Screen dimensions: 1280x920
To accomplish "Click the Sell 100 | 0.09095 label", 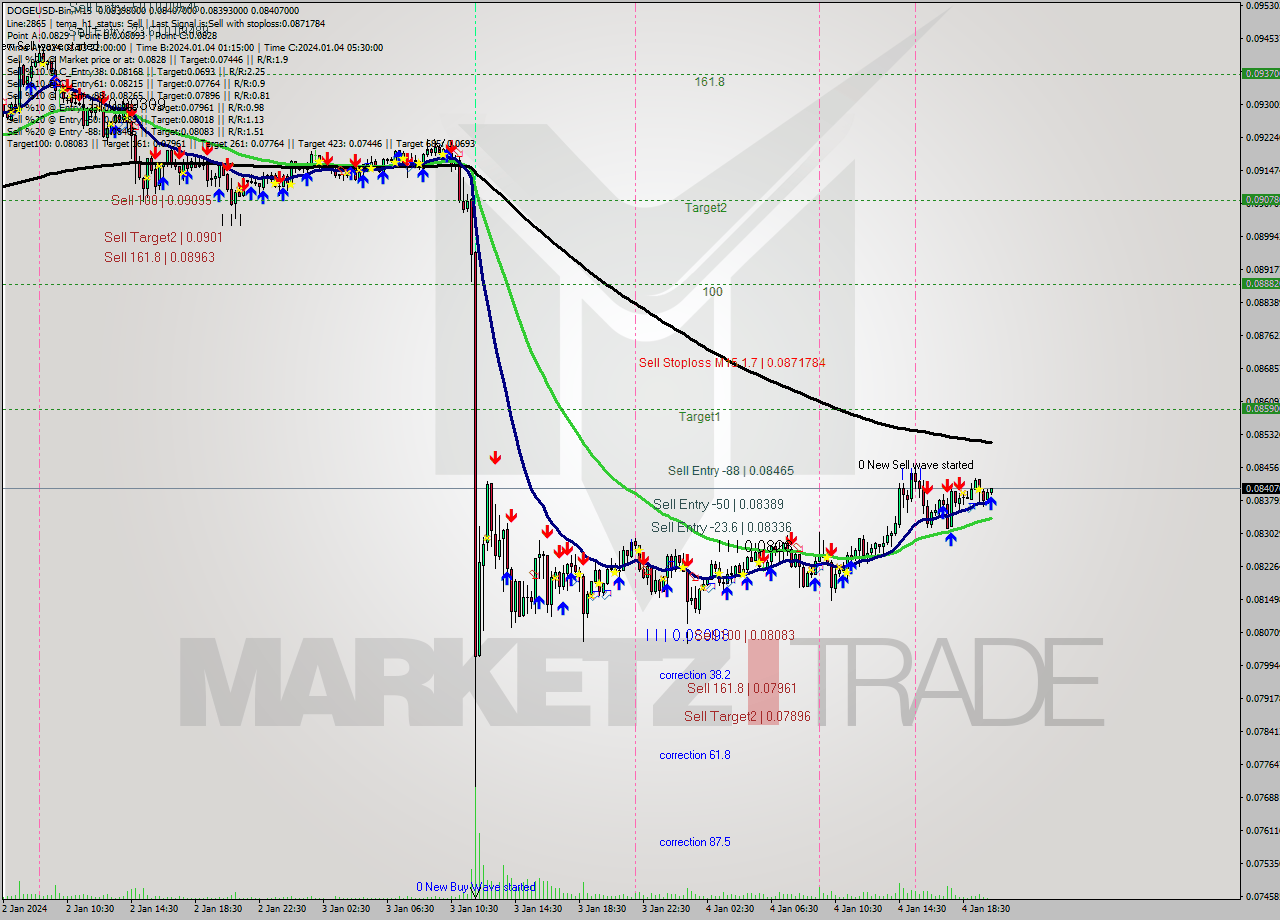I will 161,200.
